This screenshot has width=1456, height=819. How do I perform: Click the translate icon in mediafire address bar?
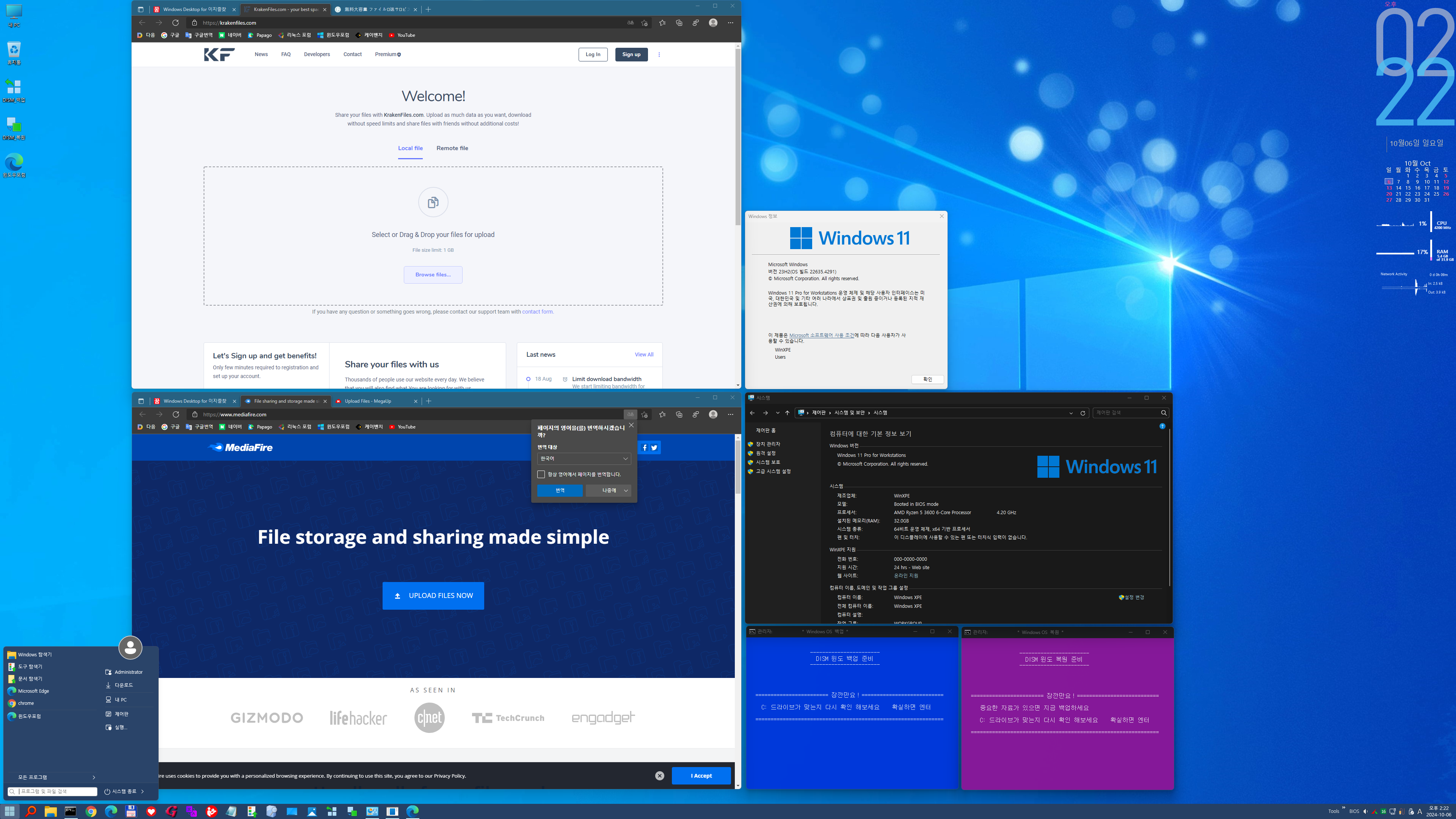point(630,414)
